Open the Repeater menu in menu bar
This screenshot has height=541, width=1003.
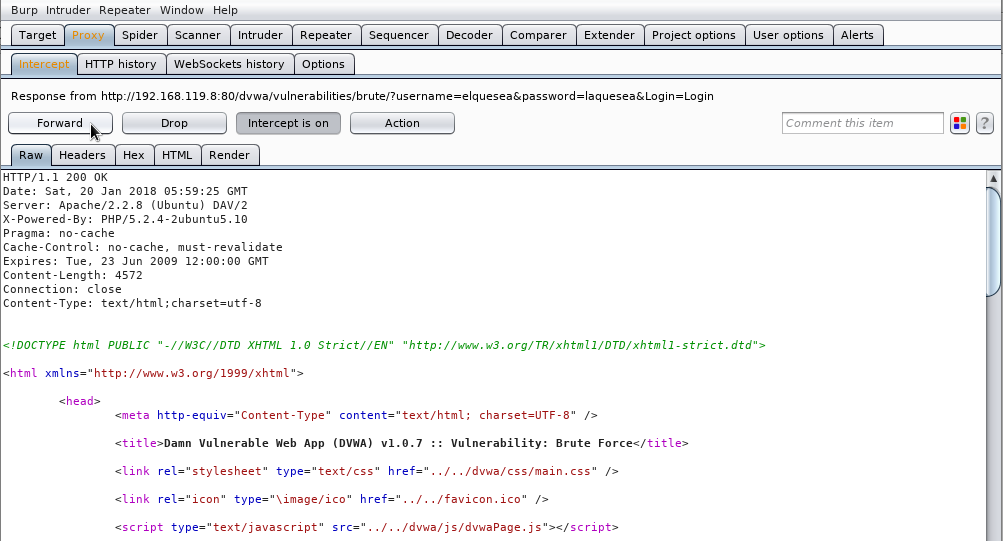click(x=125, y=10)
